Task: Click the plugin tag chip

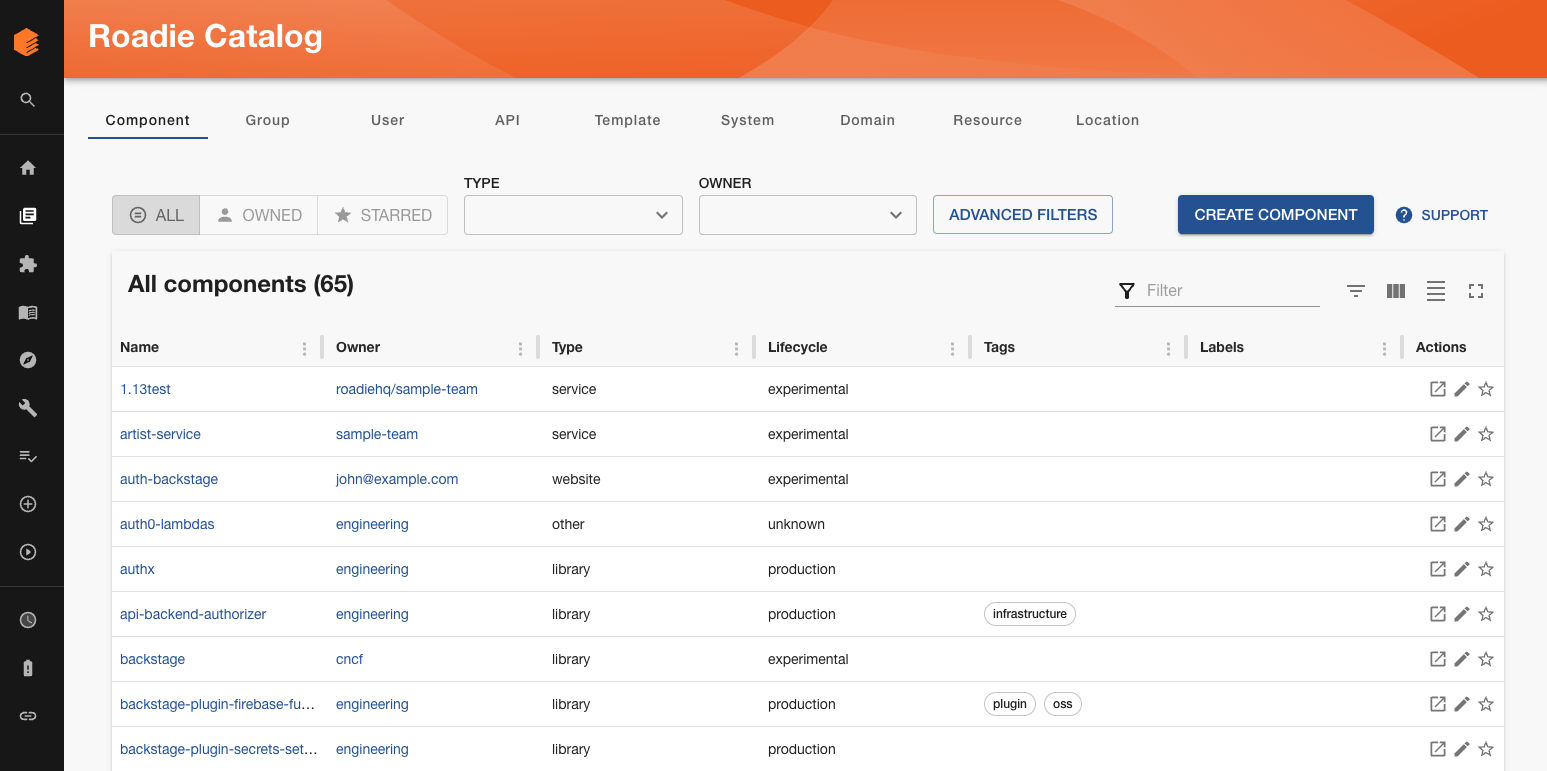Action: point(1010,704)
